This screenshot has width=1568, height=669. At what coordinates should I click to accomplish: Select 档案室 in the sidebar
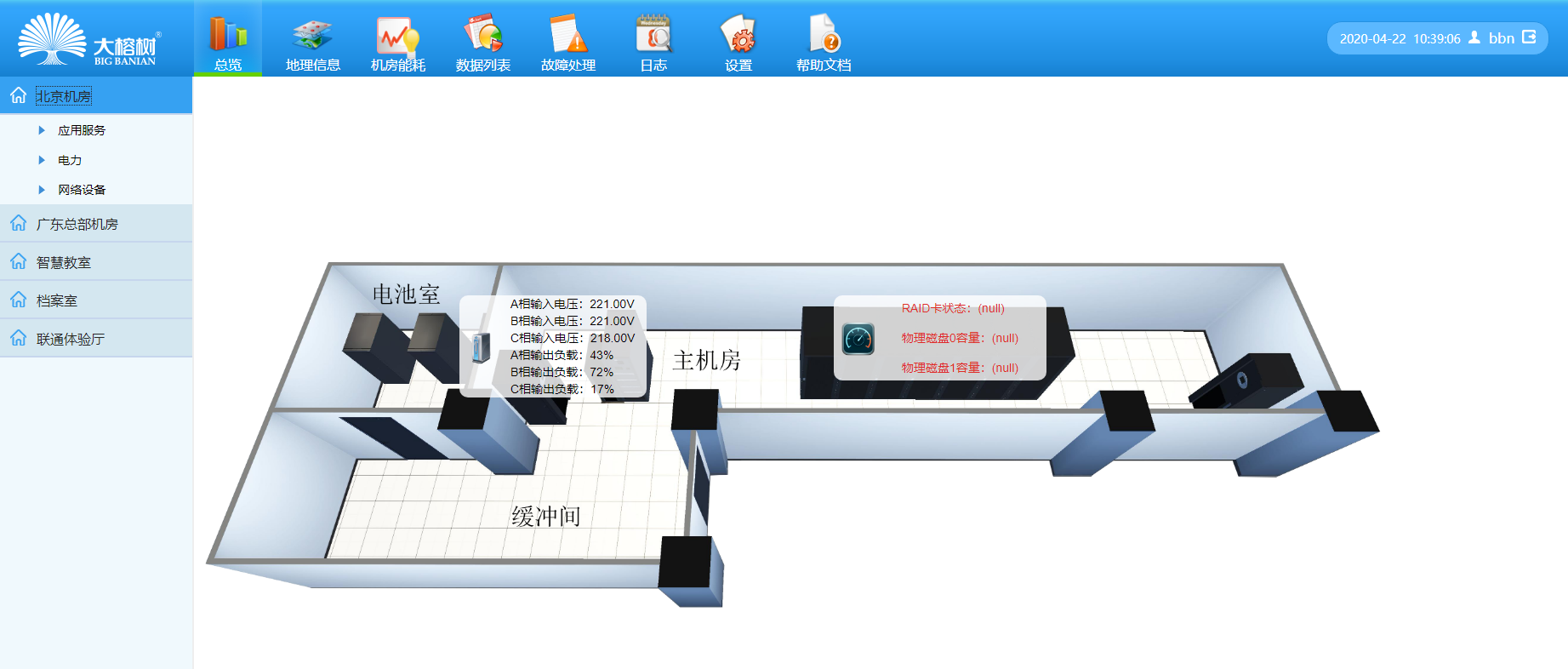coord(96,300)
